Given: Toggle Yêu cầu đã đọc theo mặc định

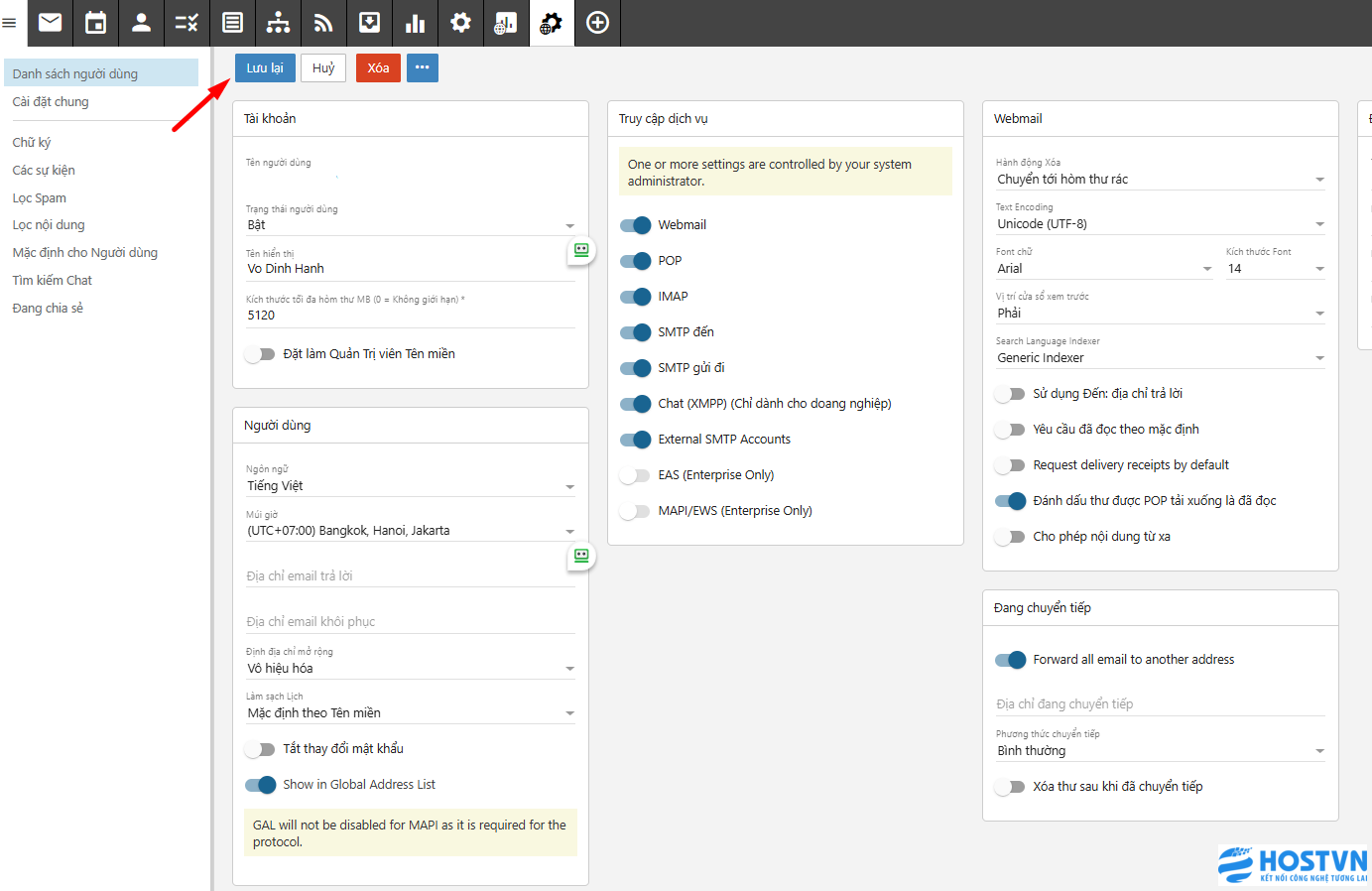Looking at the screenshot, I should (x=1010, y=430).
